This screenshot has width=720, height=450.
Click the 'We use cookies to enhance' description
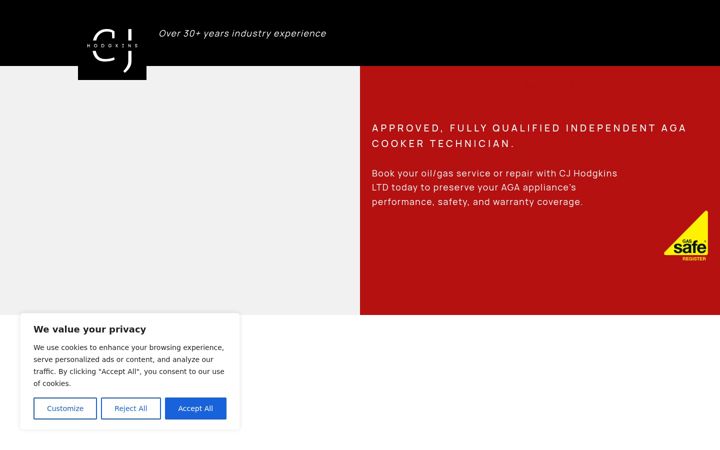coord(129,366)
